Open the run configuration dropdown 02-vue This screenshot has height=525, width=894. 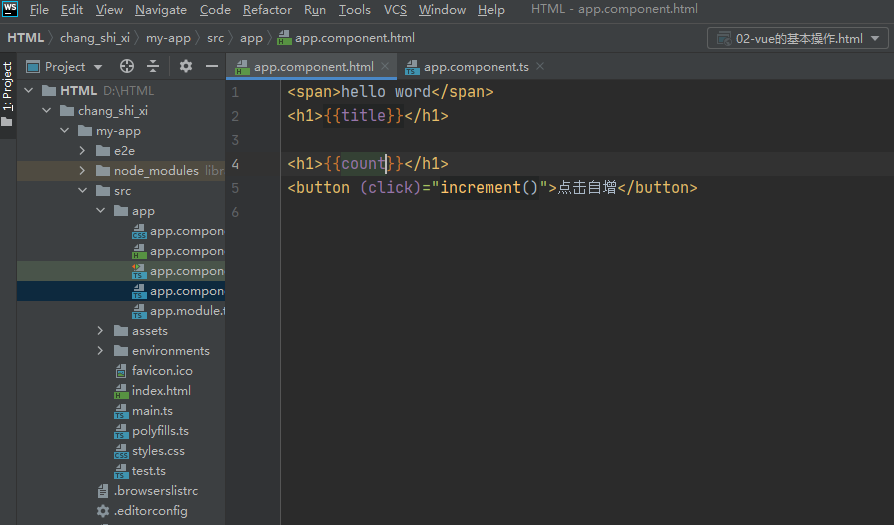pyautogui.click(x=798, y=38)
